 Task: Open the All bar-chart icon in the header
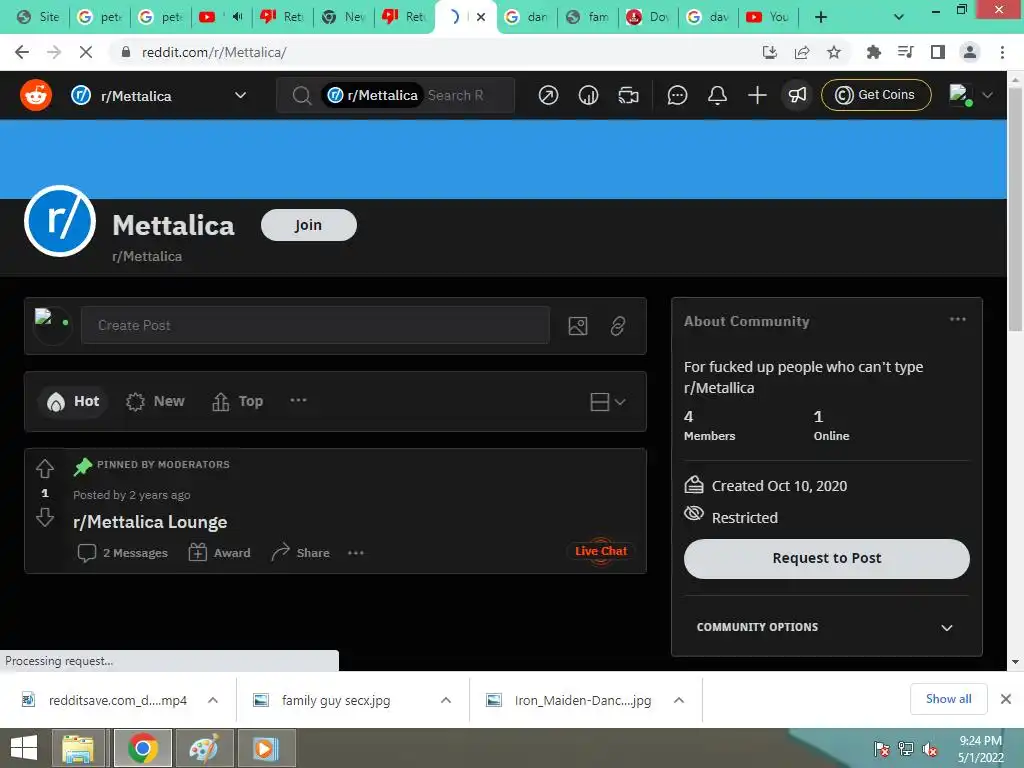point(588,95)
